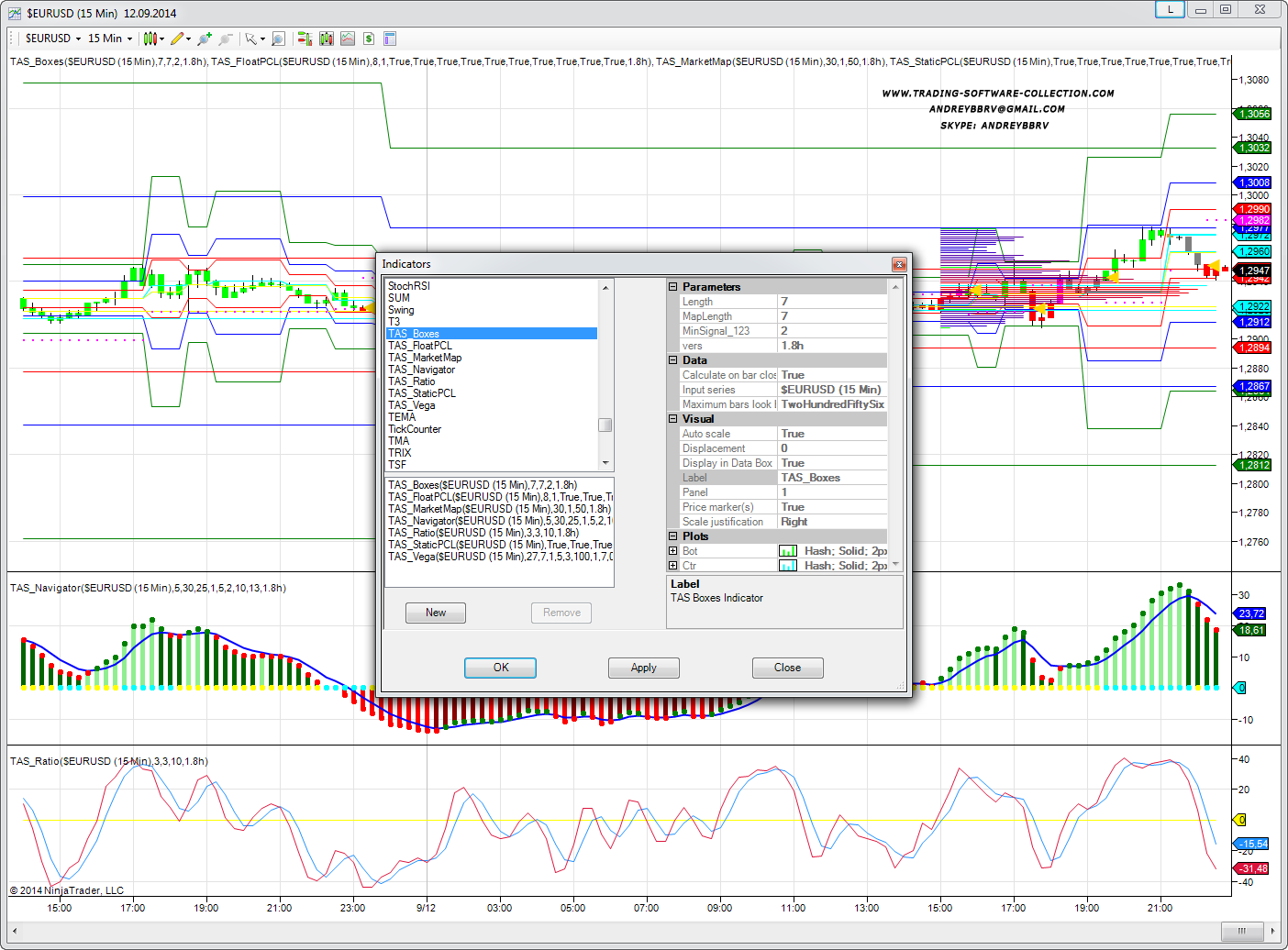The height and width of the screenshot is (950, 1288).
Task: Click the New button
Action: (x=436, y=613)
